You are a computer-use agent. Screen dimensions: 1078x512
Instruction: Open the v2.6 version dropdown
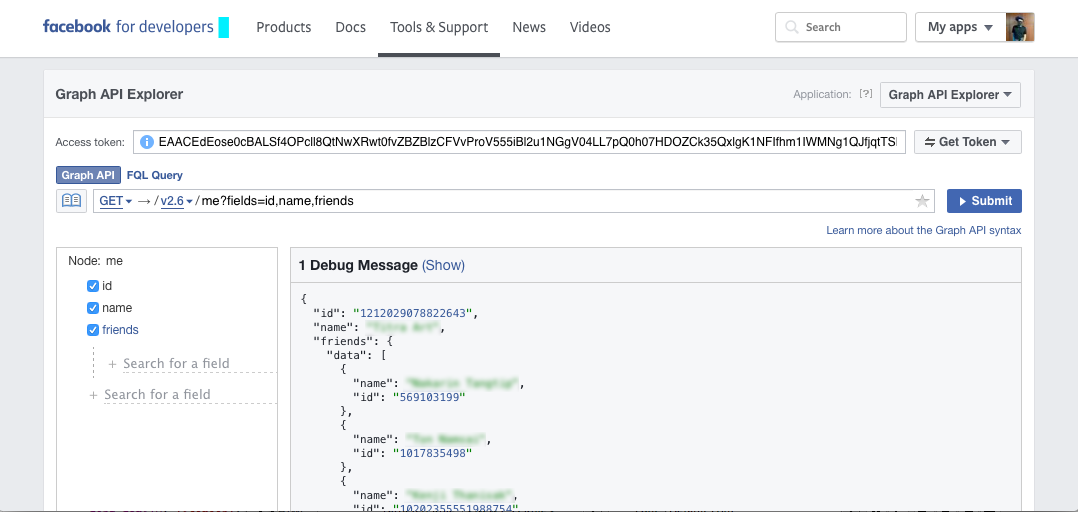tap(177, 201)
